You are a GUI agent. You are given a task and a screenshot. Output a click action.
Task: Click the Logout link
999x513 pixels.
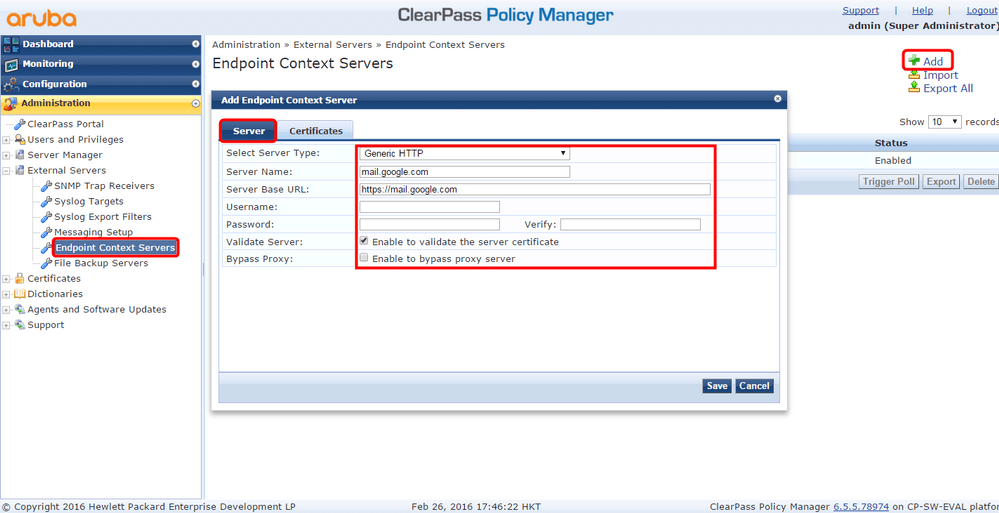(x=982, y=10)
